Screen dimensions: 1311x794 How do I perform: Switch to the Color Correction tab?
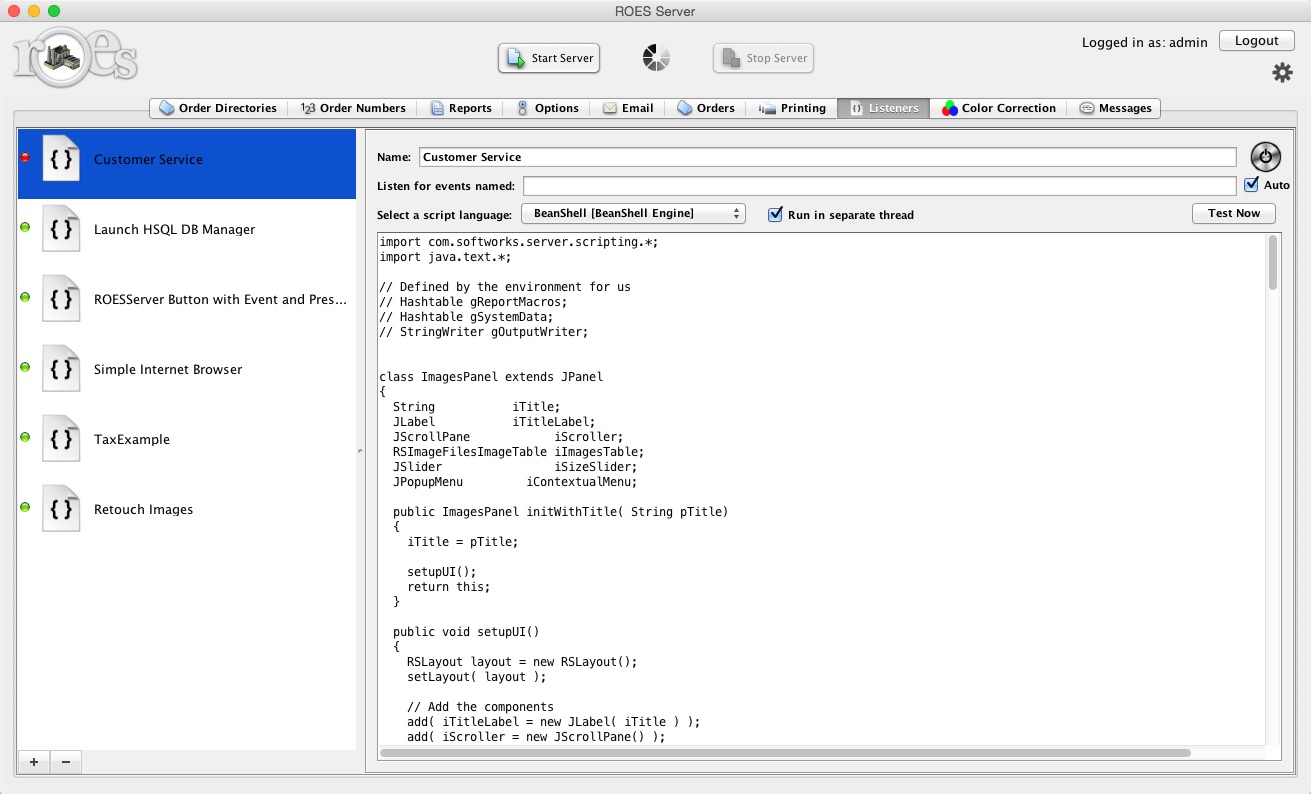pos(997,108)
